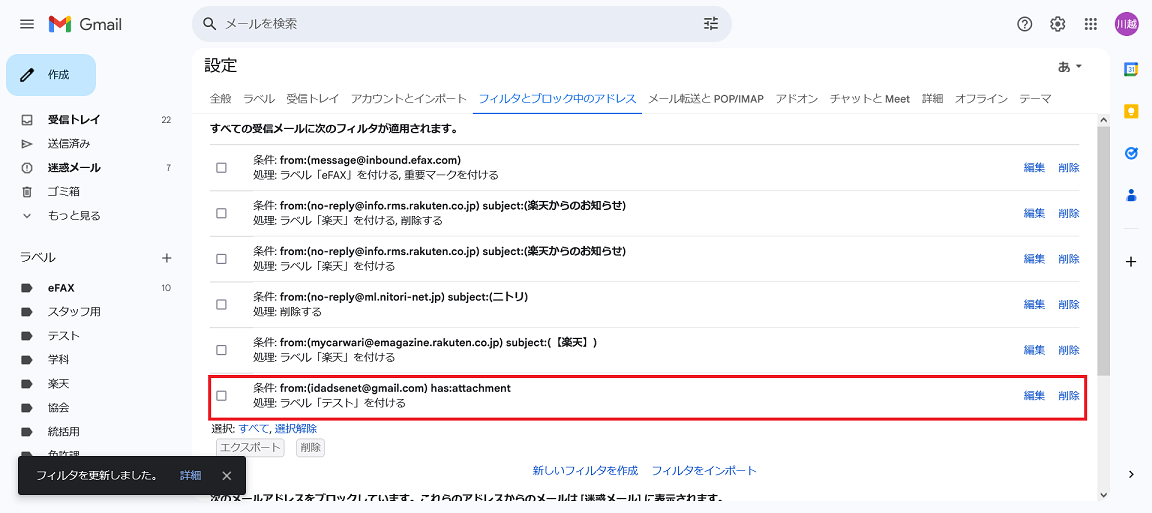This screenshot has width=1152, height=513.
Task: Click the search options filter icon
Action: [711, 24]
